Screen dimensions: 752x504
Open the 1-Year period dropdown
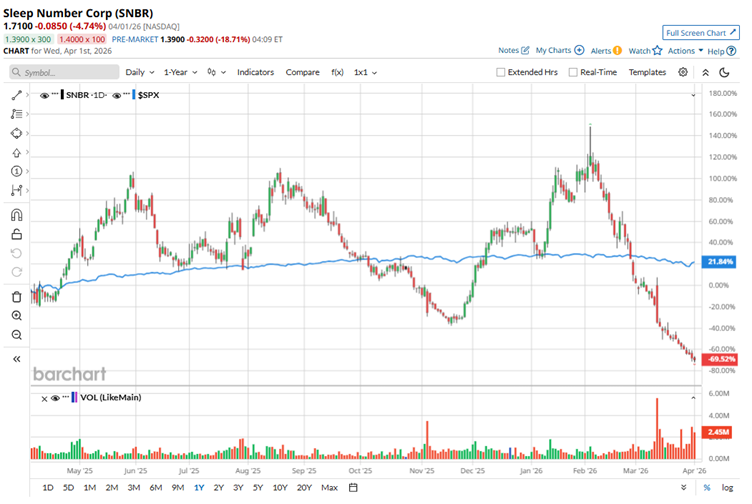[x=180, y=72]
